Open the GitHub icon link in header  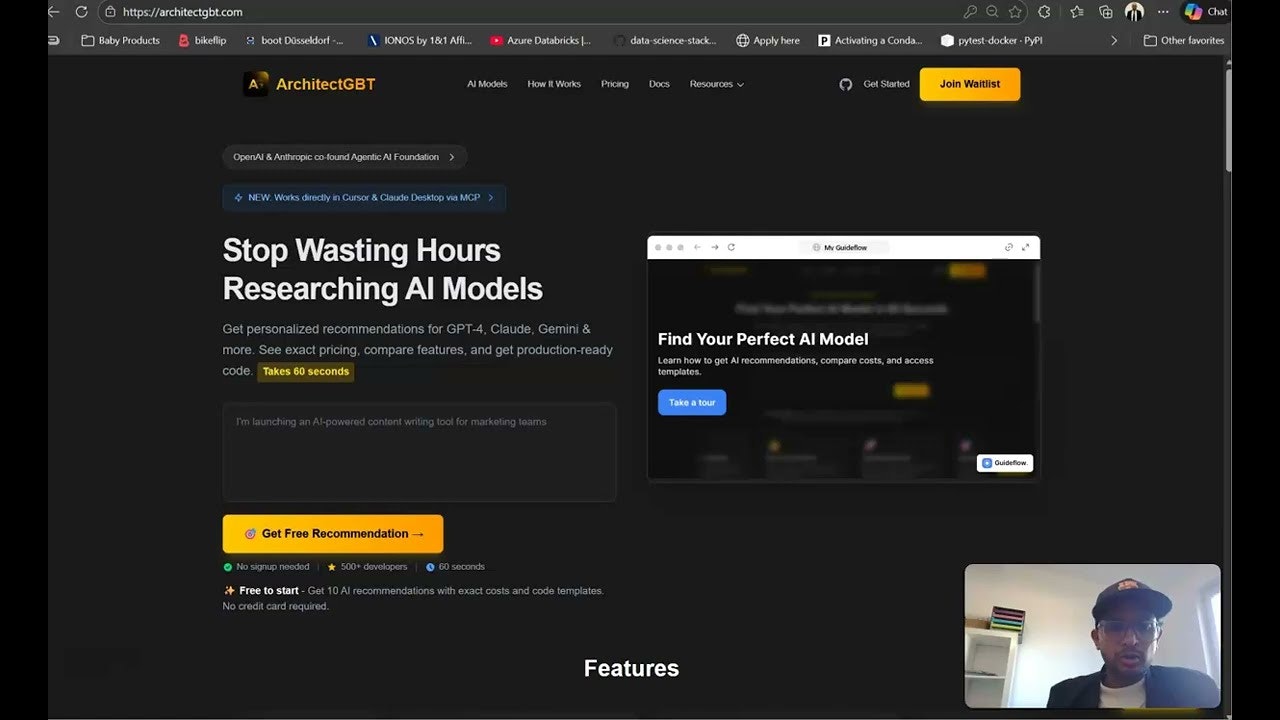point(846,84)
